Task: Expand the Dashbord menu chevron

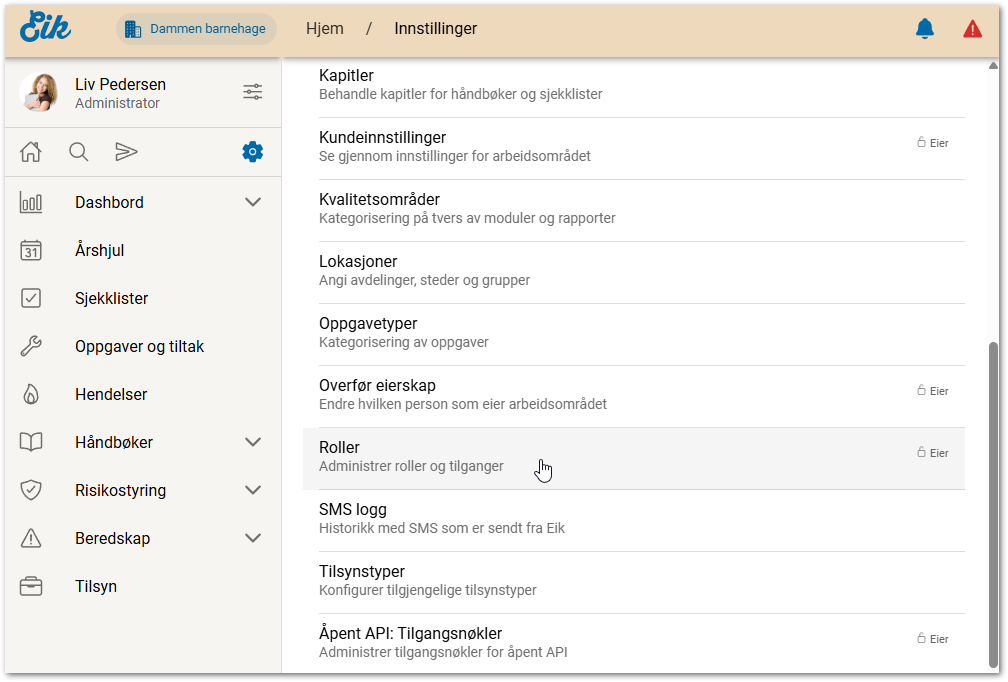Action: 253,202
